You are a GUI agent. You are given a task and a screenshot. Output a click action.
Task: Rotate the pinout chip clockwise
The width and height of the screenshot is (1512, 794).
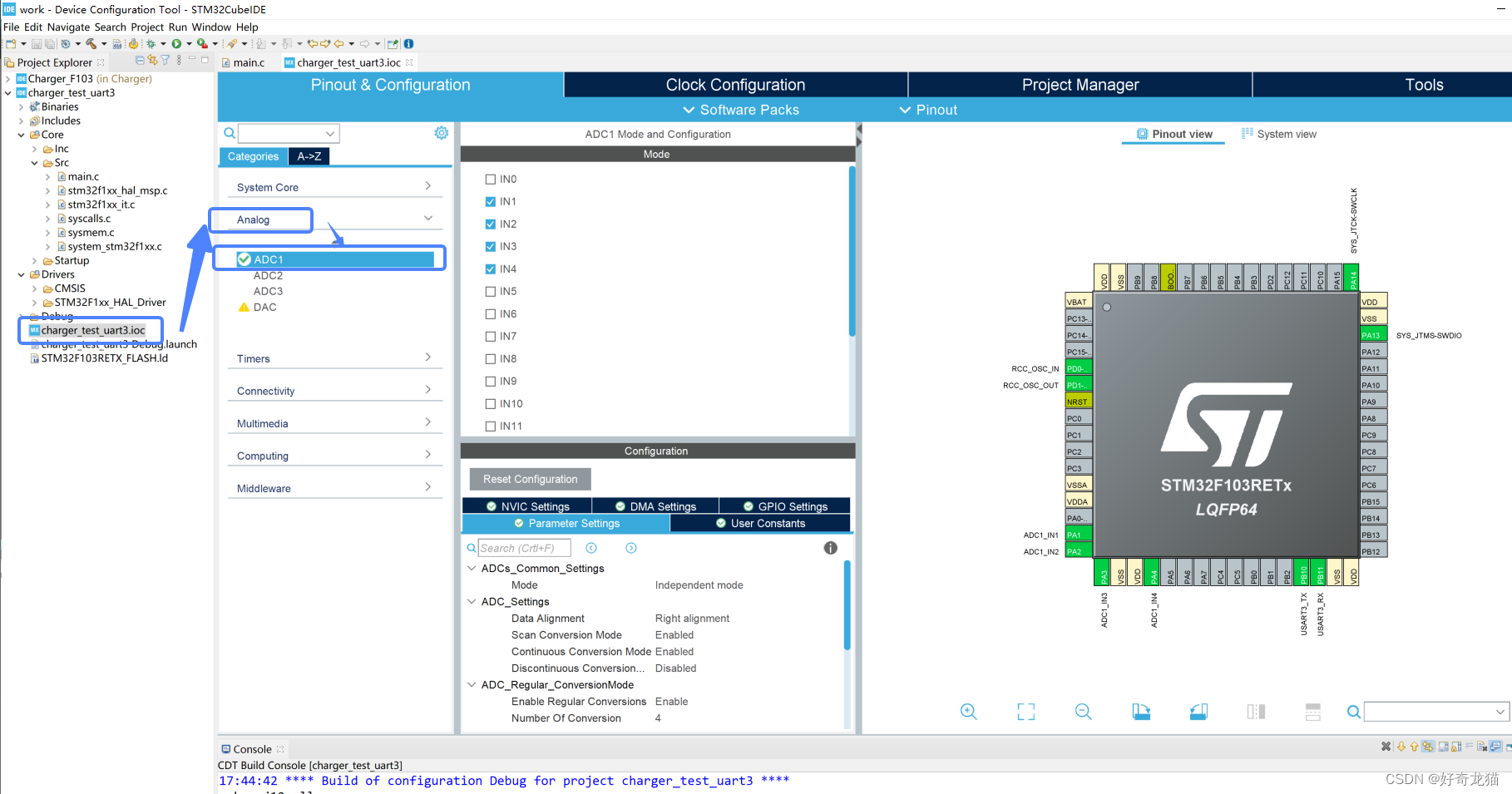1140,712
